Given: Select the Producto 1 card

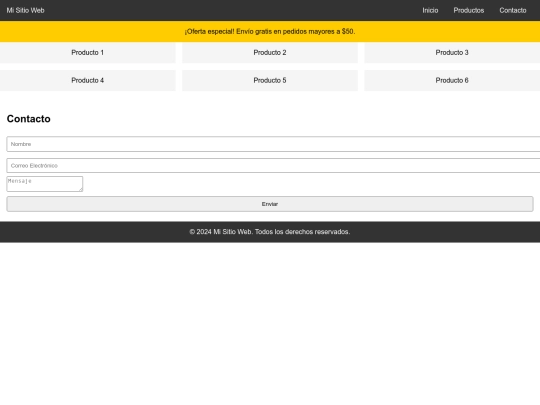Looking at the screenshot, I should coord(87,52).
